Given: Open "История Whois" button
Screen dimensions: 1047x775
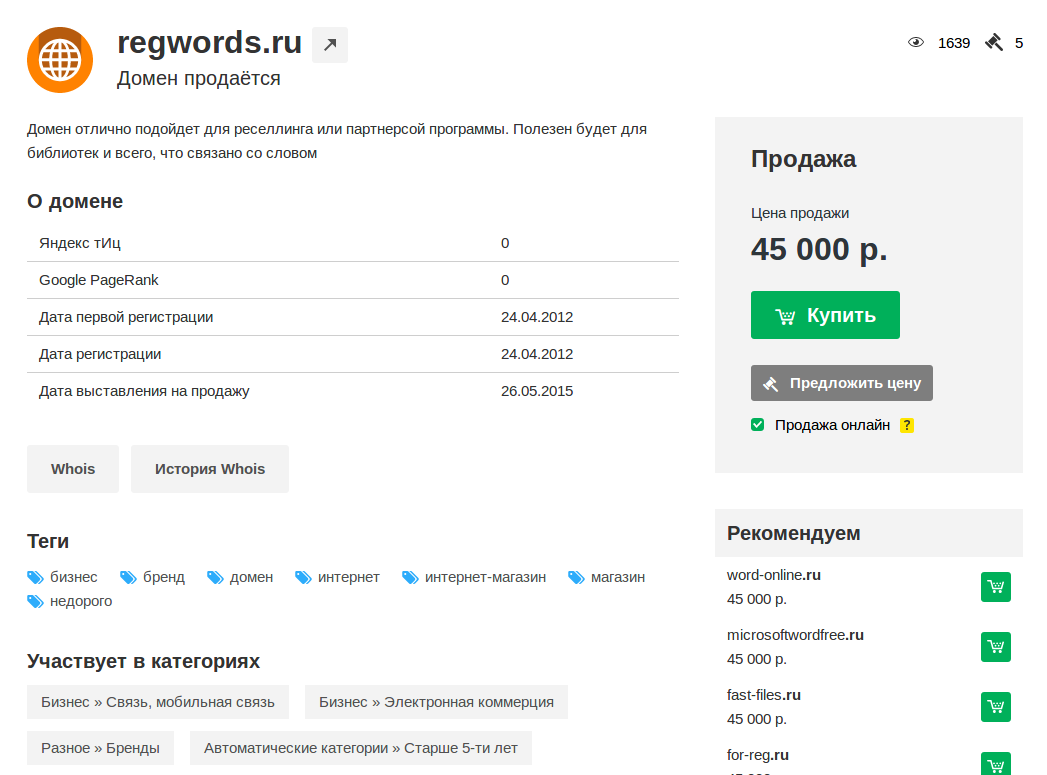Looking at the screenshot, I should (x=210, y=469).
